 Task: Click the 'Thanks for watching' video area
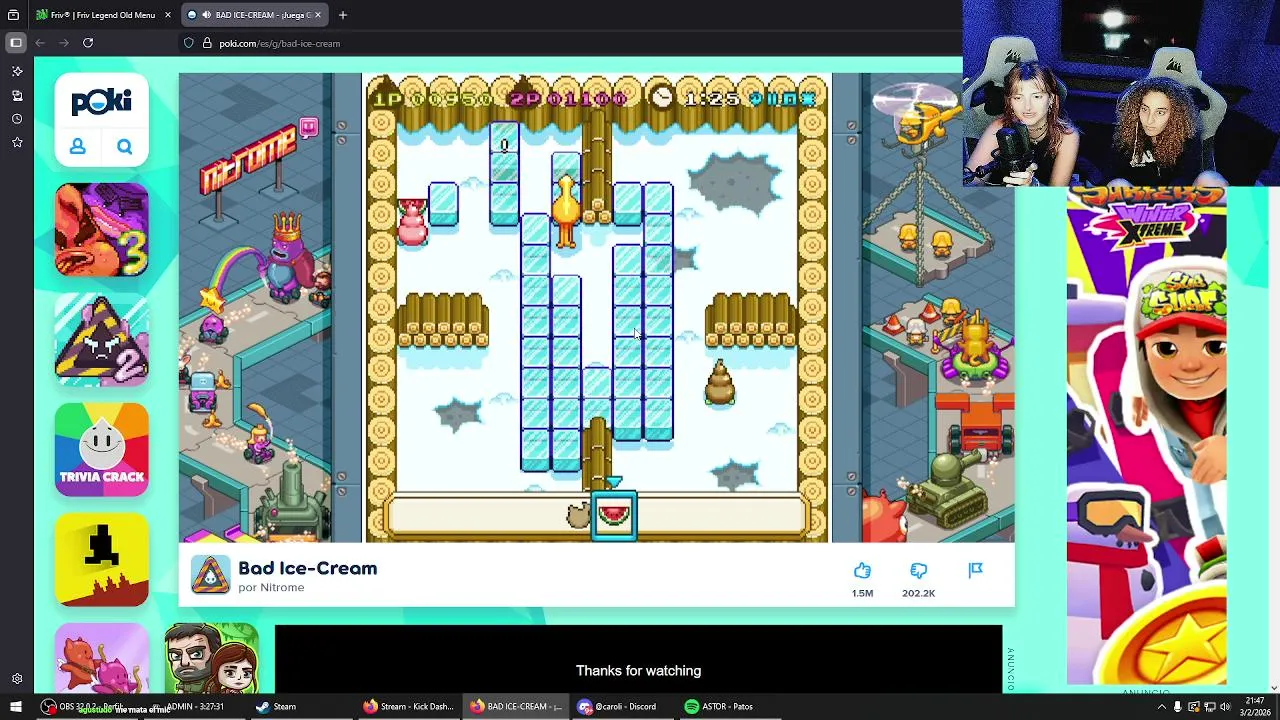638,659
